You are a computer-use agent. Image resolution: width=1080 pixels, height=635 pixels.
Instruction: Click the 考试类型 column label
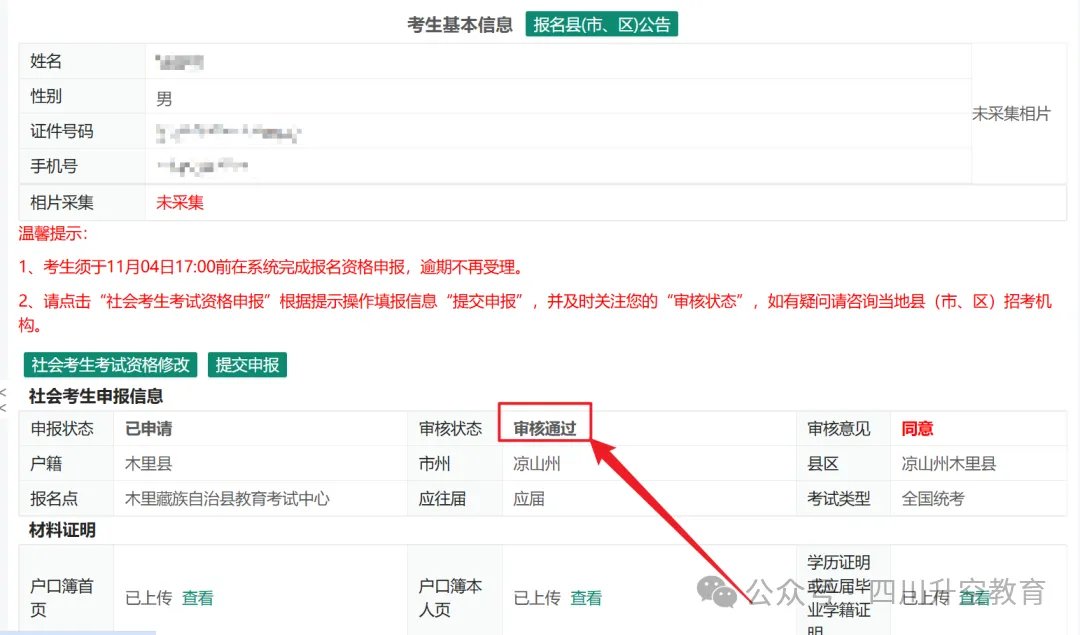point(839,499)
